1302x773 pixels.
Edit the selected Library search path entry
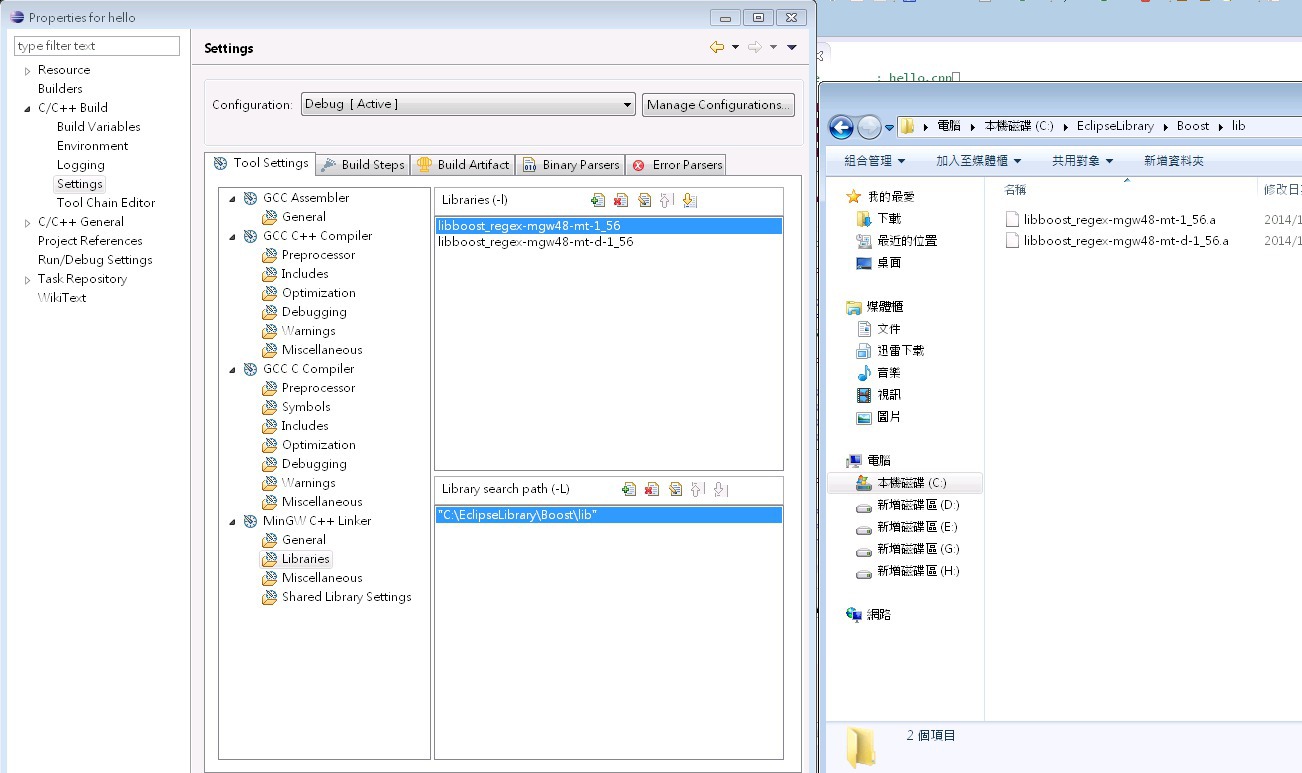point(675,489)
